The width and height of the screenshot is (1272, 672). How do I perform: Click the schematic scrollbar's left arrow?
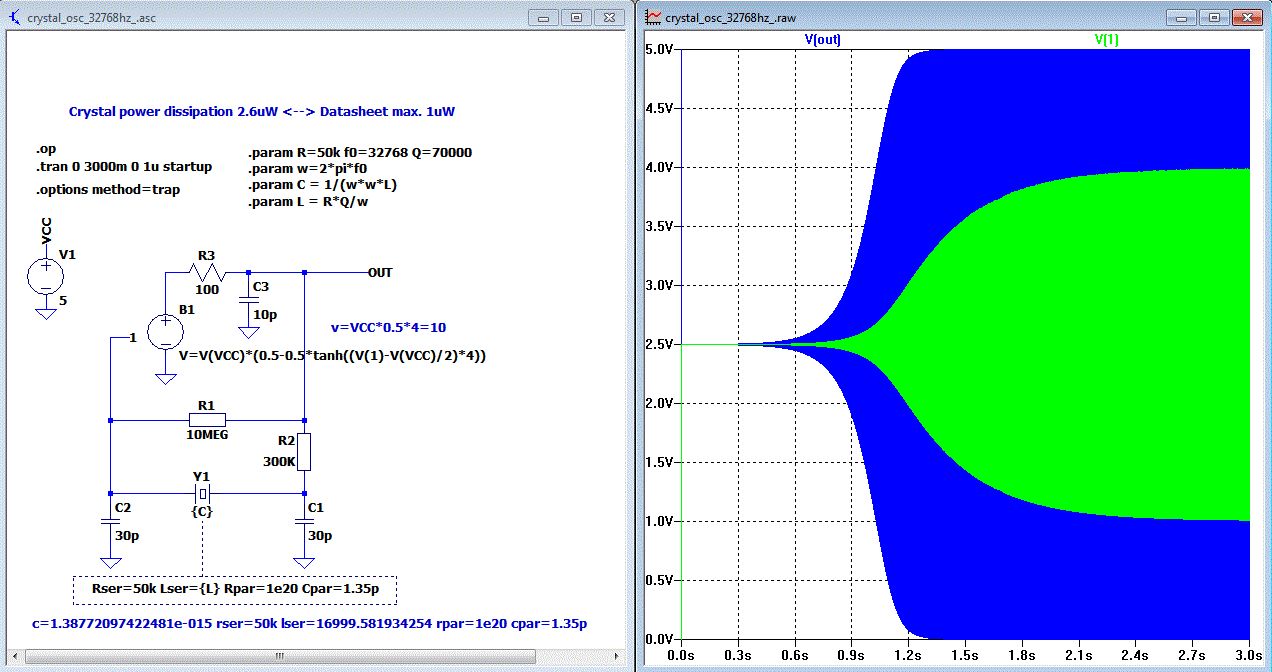(x=15, y=657)
